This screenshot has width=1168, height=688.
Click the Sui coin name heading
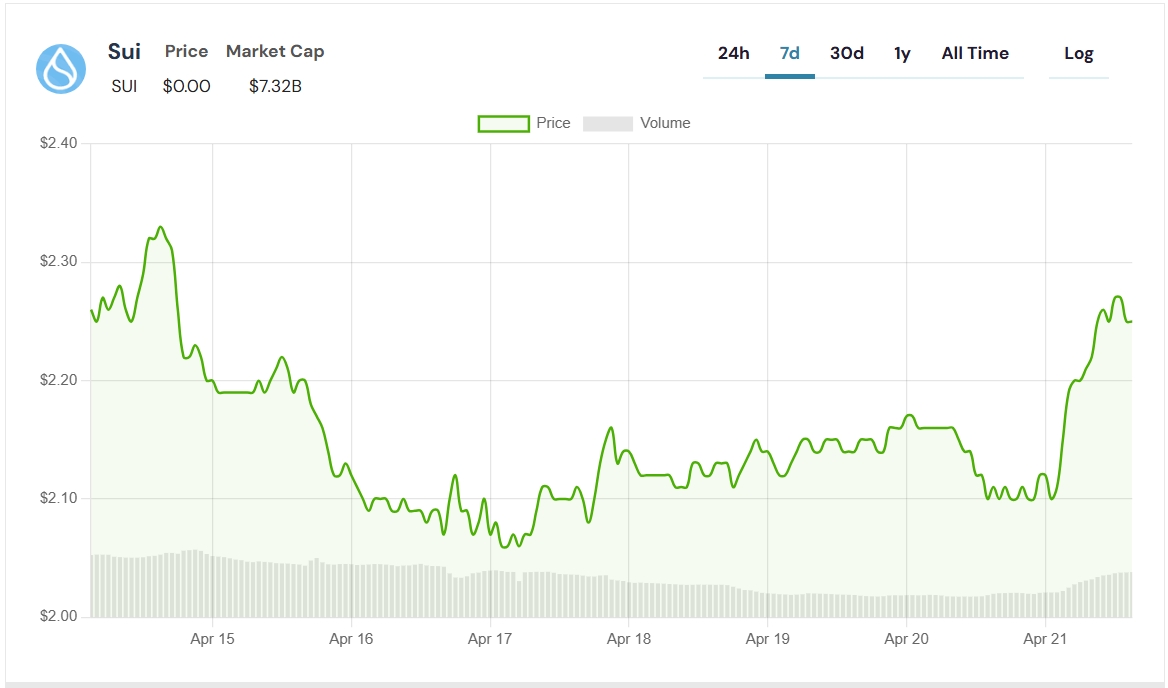pos(124,51)
